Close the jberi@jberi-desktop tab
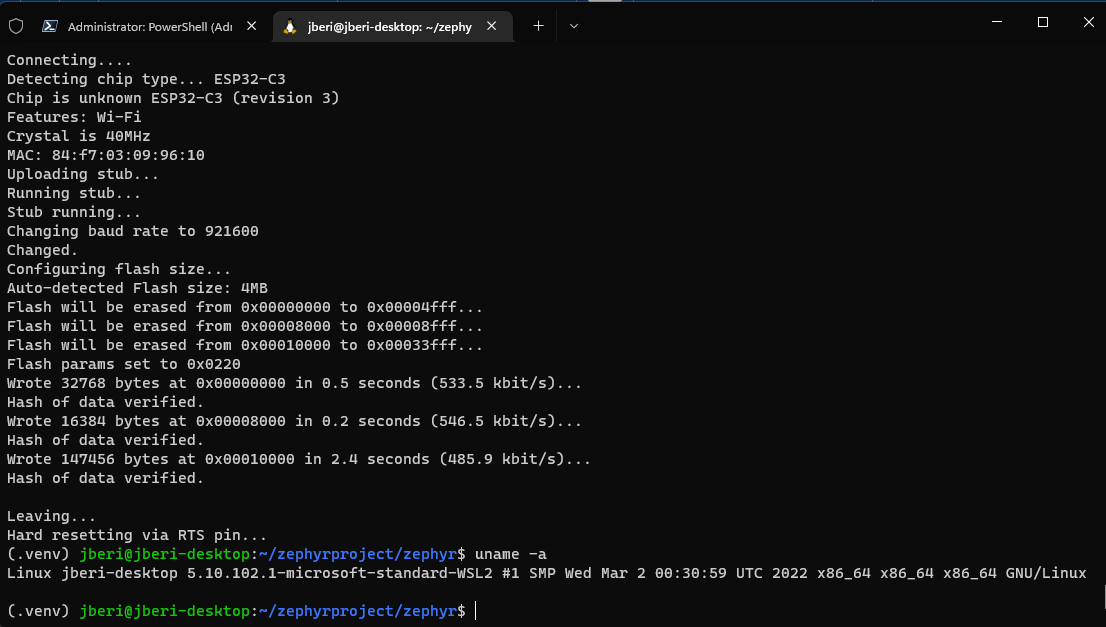 492,26
